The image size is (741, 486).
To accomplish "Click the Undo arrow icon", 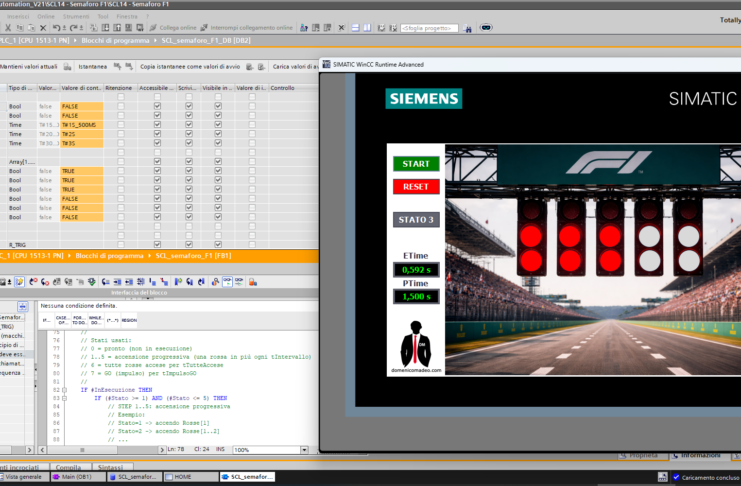I will tap(56, 28).
